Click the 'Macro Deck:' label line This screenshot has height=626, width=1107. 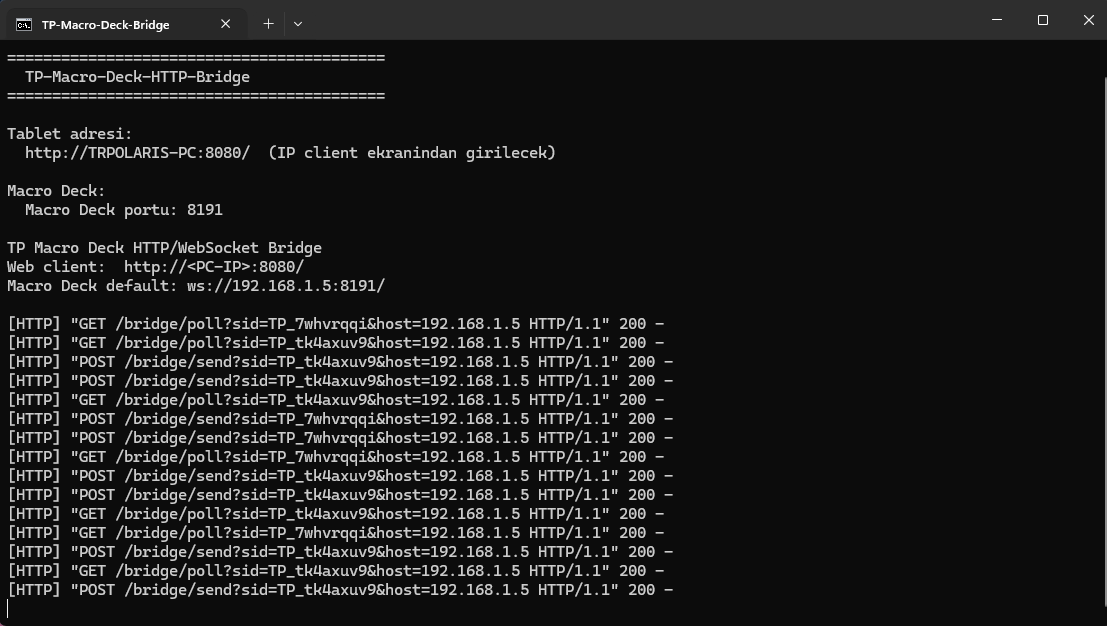point(56,191)
